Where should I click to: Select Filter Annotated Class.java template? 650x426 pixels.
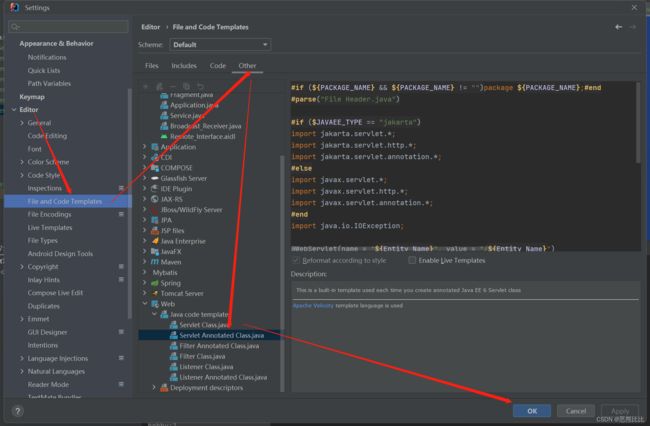[x=222, y=345]
